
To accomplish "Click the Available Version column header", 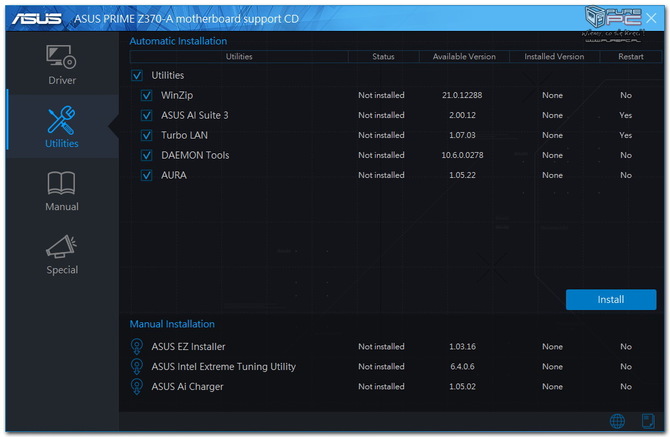I will point(464,56).
